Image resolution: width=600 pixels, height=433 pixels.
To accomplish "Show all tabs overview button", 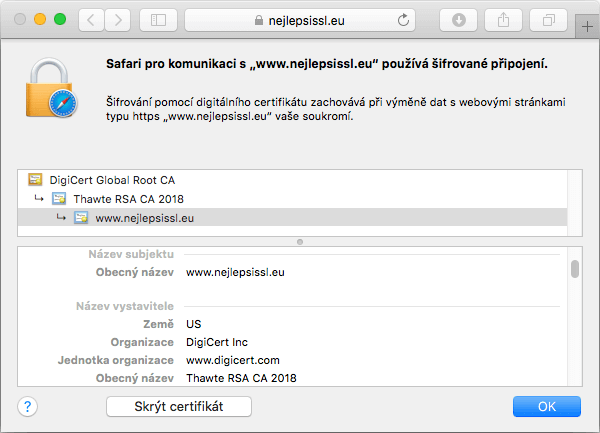I will point(548,20).
